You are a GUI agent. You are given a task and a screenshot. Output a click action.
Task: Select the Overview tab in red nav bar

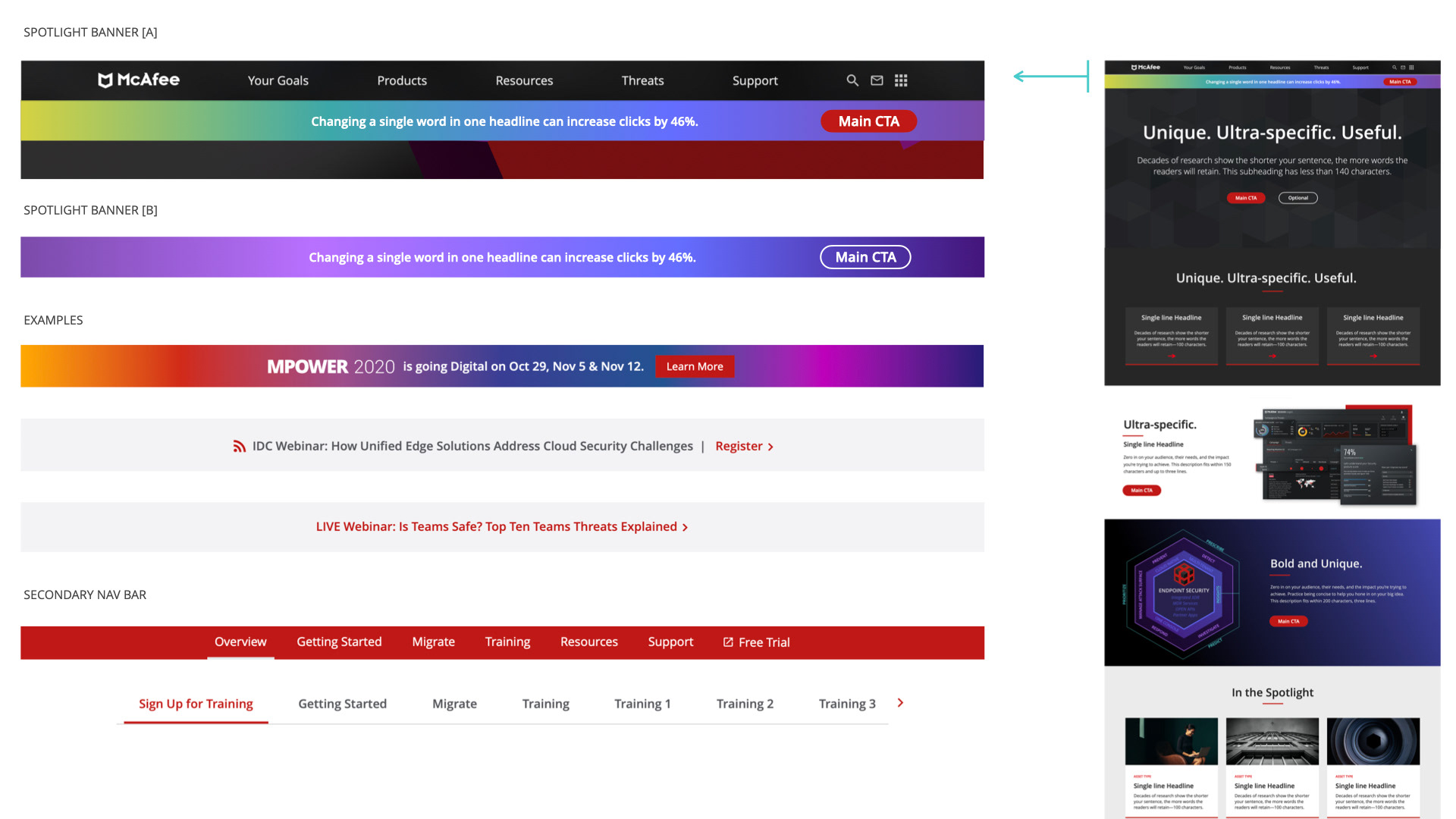pyautogui.click(x=240, y=642)
